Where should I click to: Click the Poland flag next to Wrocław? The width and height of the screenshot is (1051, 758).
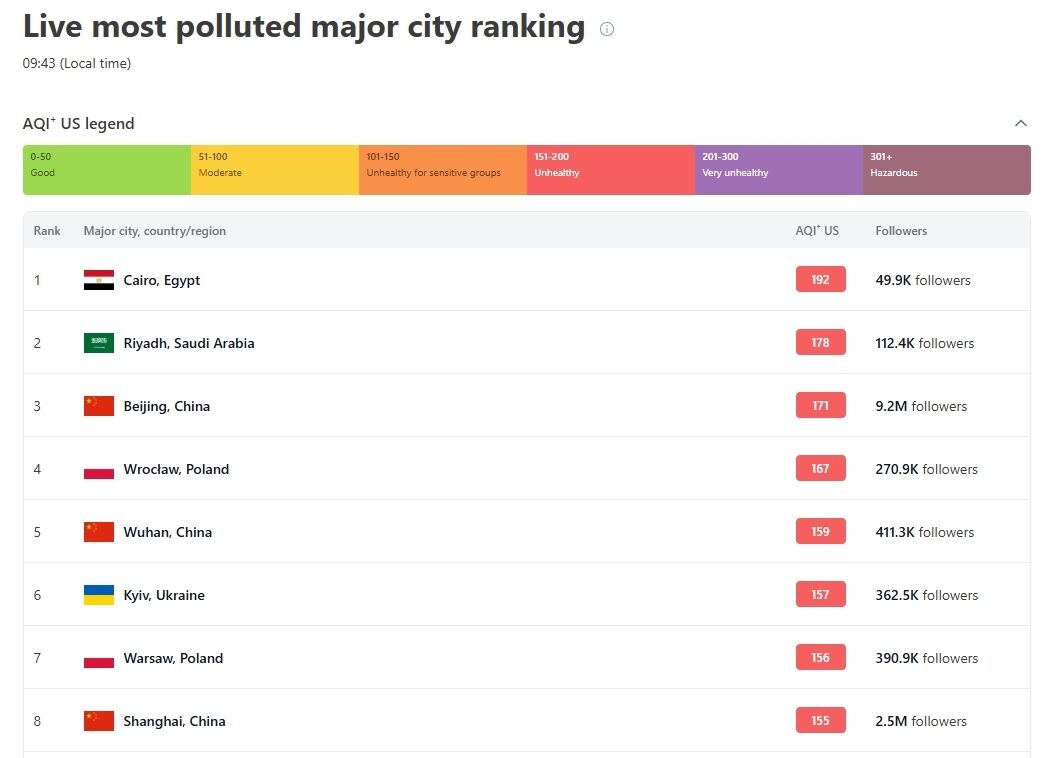98,469
